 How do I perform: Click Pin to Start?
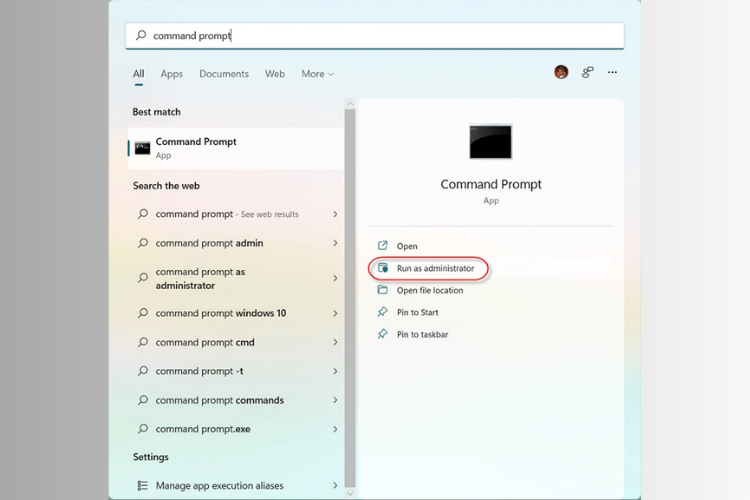click(x=418, y=312)
